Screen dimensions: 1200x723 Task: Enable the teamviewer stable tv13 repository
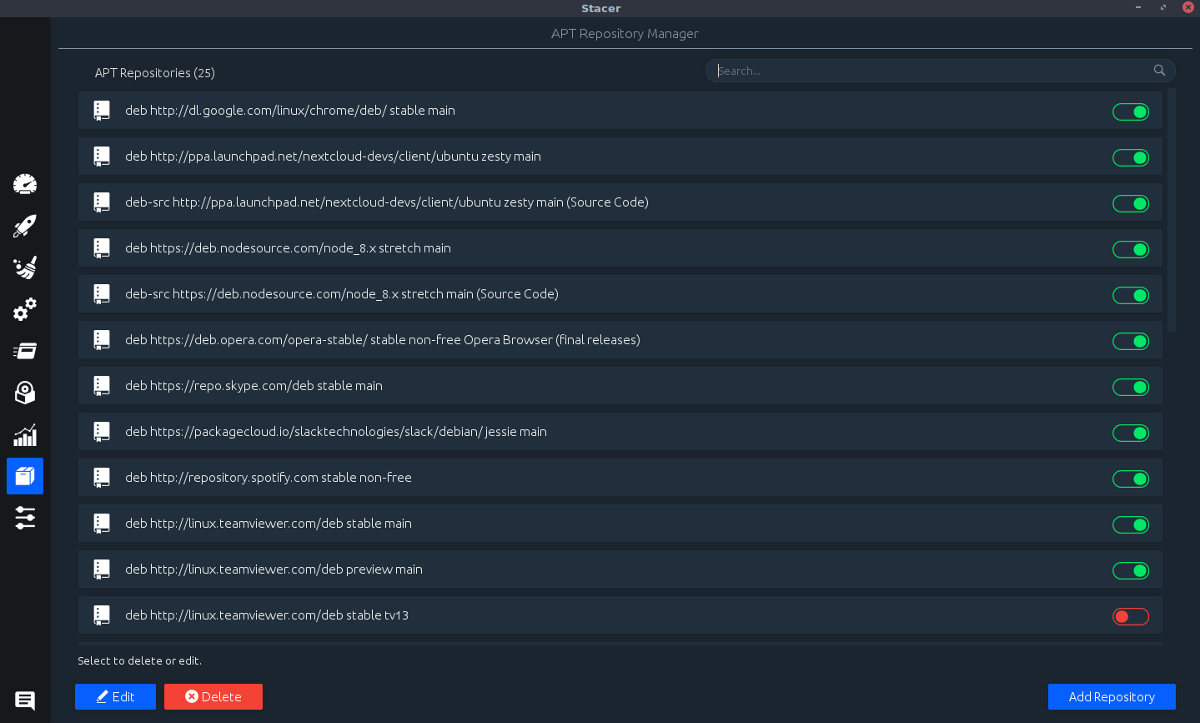pos(1130,617)
